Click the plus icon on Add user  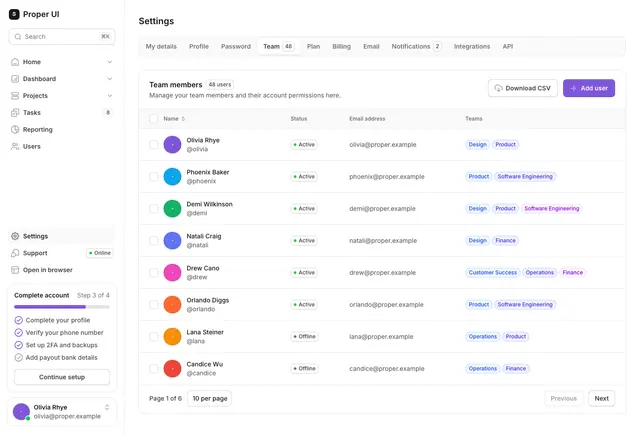(573, 88)
